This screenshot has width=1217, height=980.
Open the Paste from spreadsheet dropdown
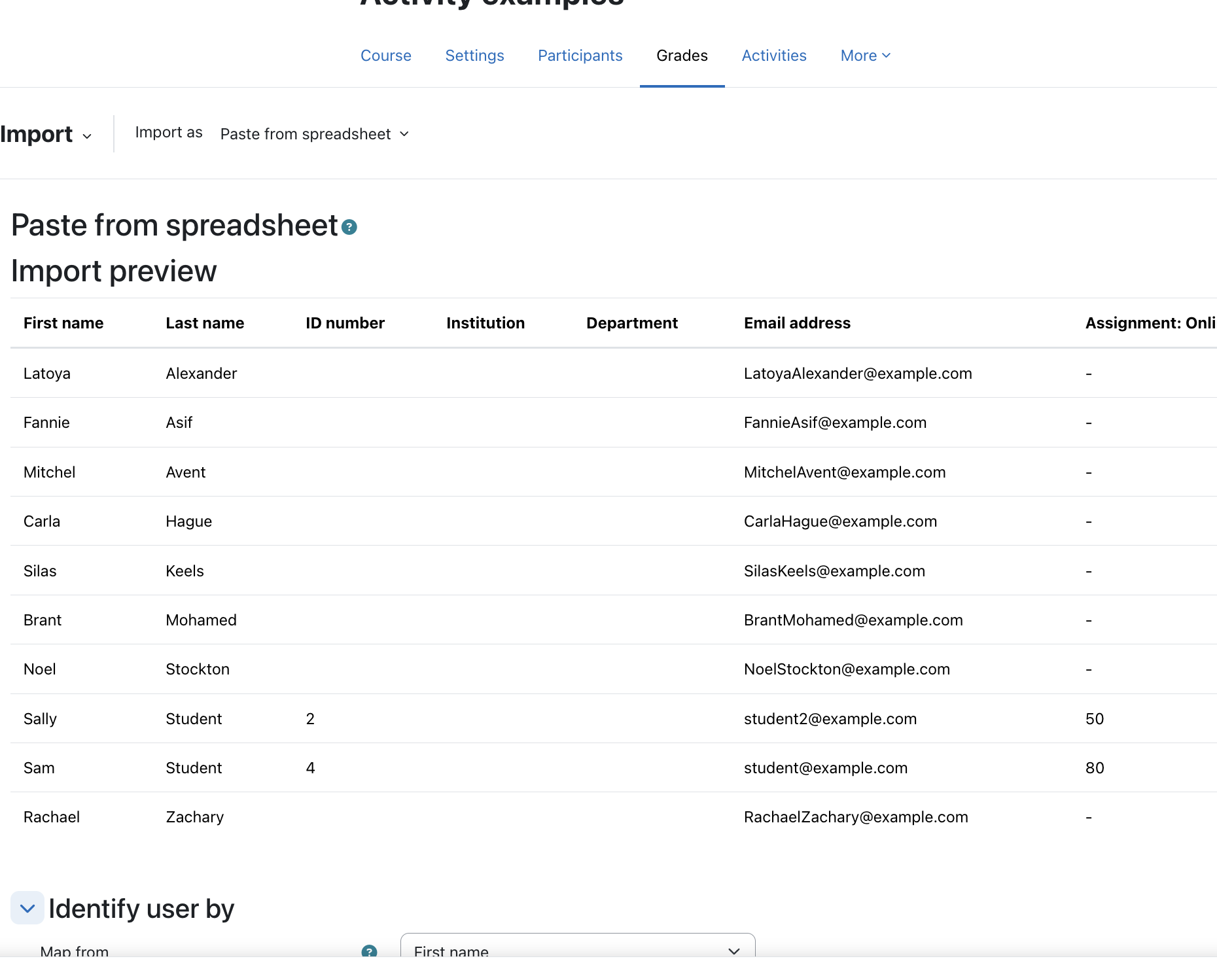(315, 134)
